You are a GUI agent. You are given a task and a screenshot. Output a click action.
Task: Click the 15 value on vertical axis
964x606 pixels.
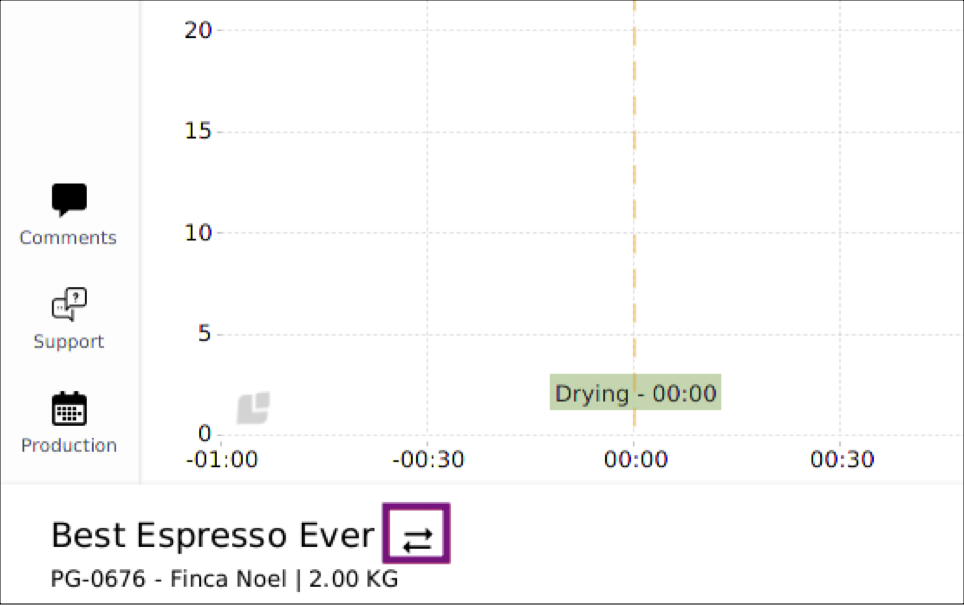tap(198, 131)
